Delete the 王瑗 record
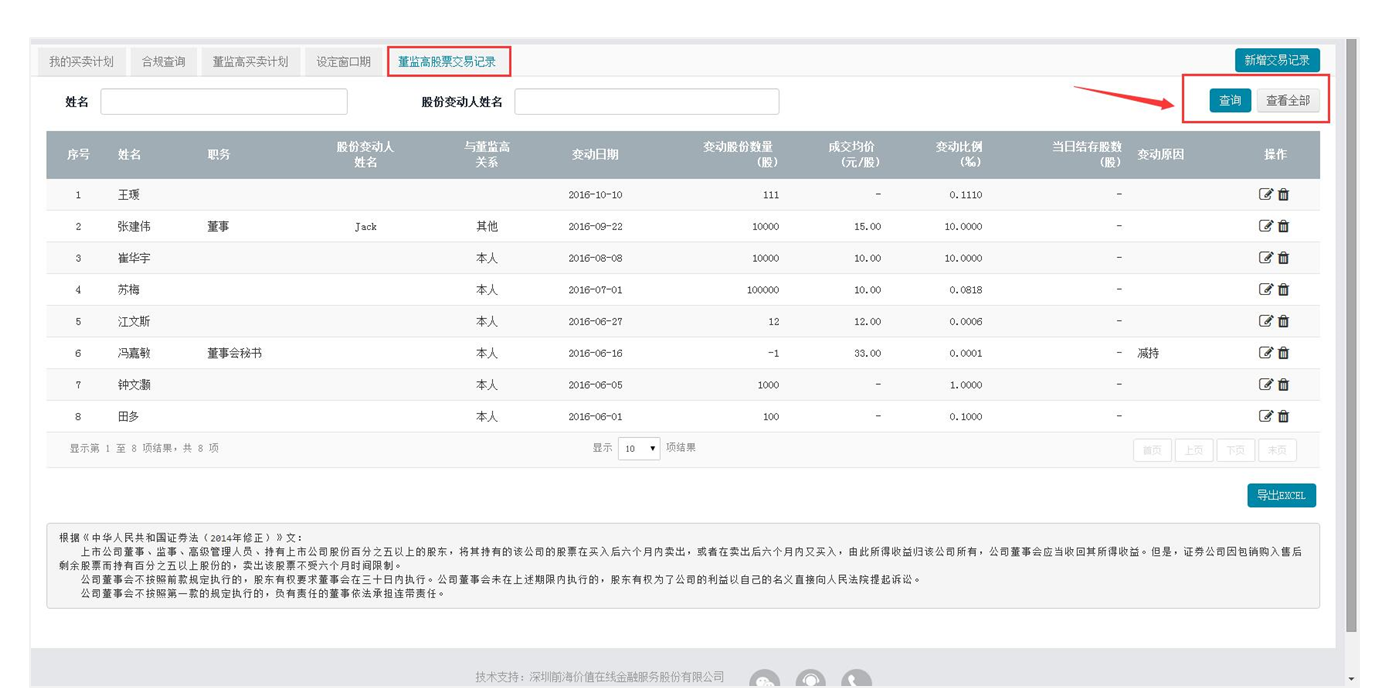Viewport: 1394px width, 698px height. click(x=1284, y=194)
